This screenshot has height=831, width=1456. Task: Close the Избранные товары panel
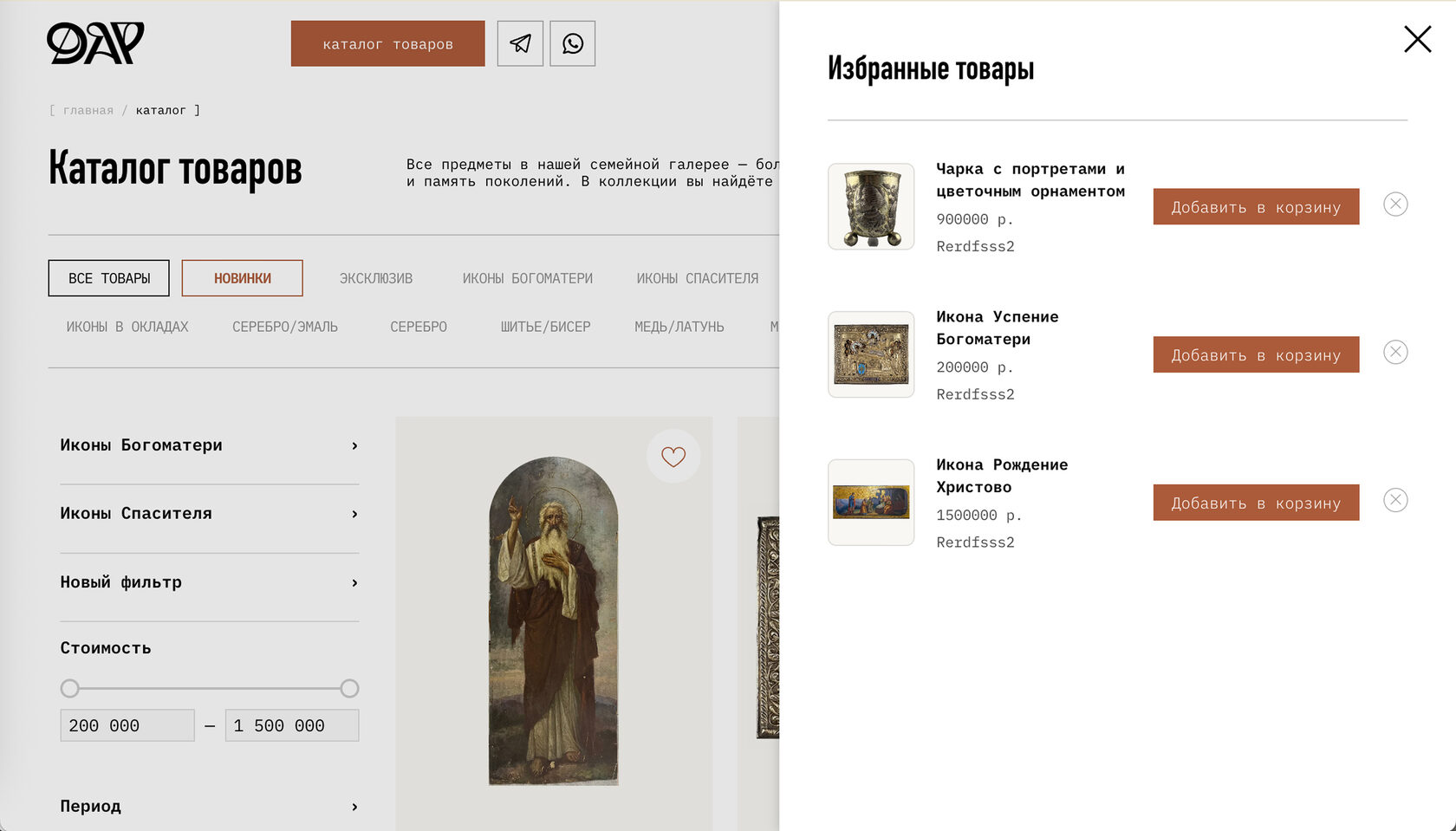[1418, 39]
